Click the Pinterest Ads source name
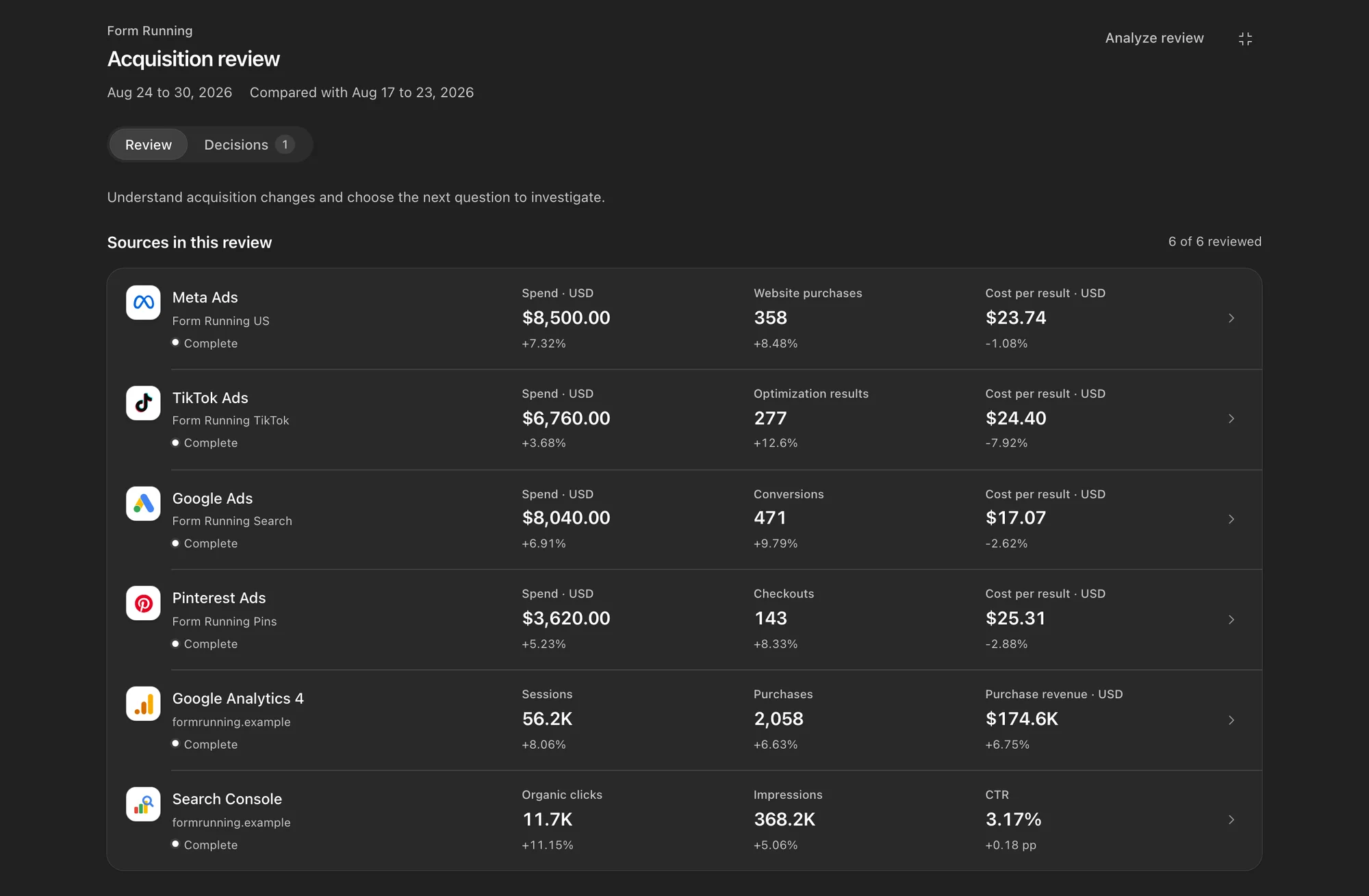The height and width of the screenshot is (896, 1369). [219, 598]
